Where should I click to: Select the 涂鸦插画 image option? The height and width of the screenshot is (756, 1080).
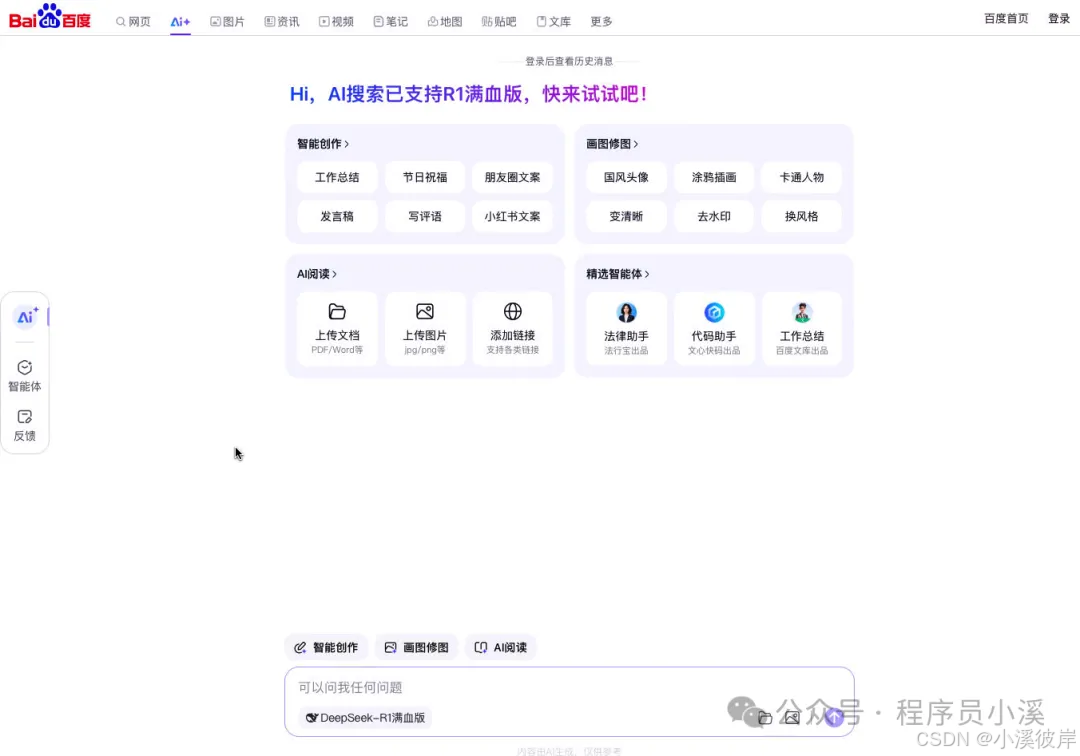click(714, 177)
